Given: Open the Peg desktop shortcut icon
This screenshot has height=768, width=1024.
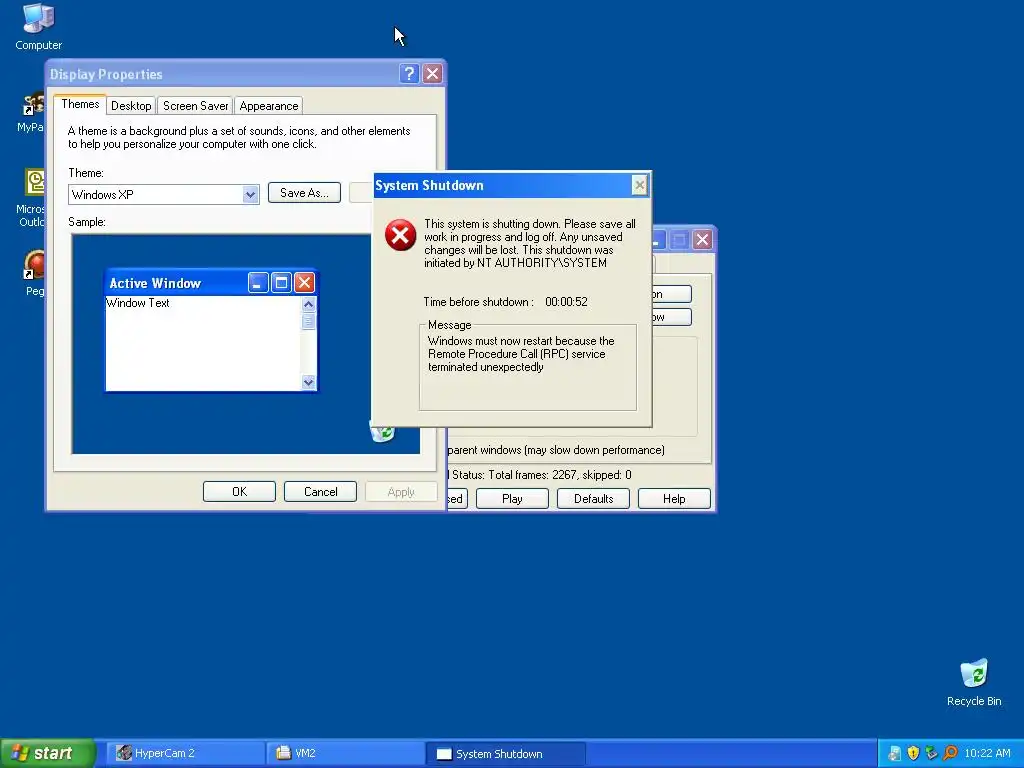Looking at the screenshot, I should click(35, 273).
